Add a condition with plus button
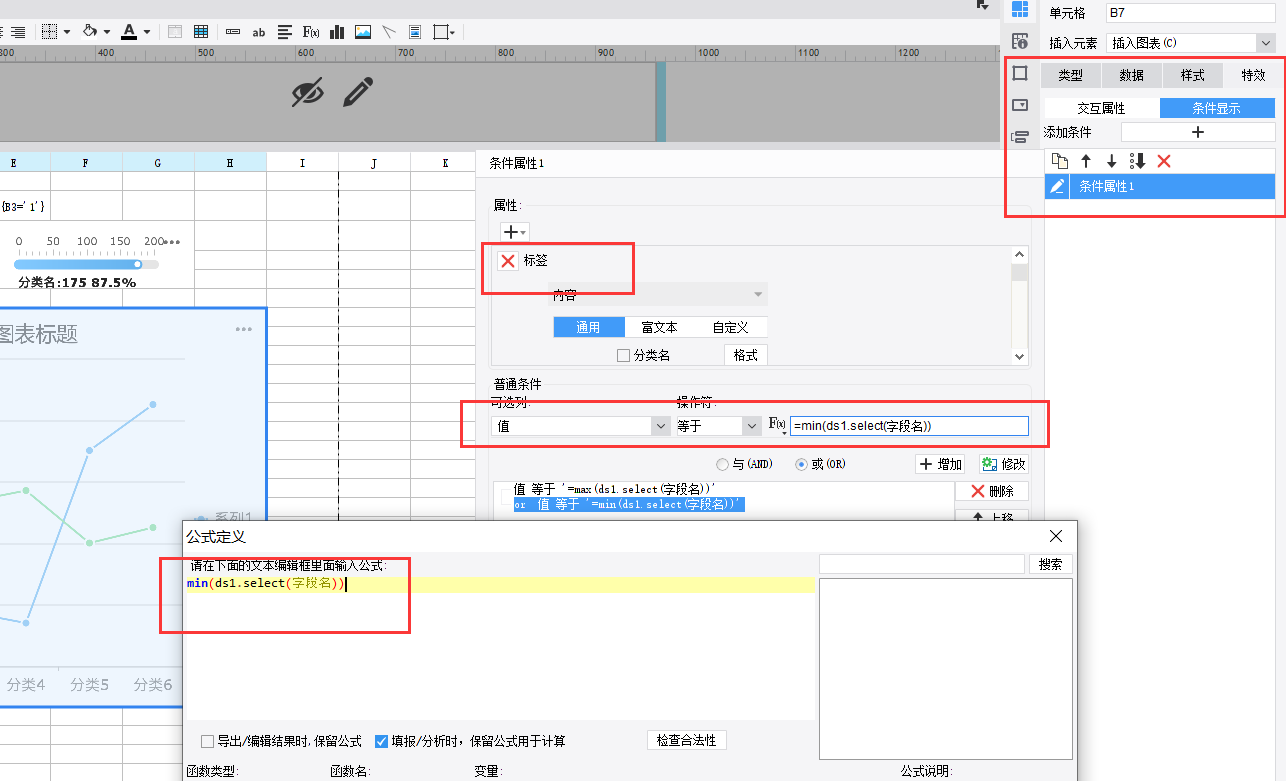The width and height of the screenshot is (1286, 781). [x=1197, y=132]
